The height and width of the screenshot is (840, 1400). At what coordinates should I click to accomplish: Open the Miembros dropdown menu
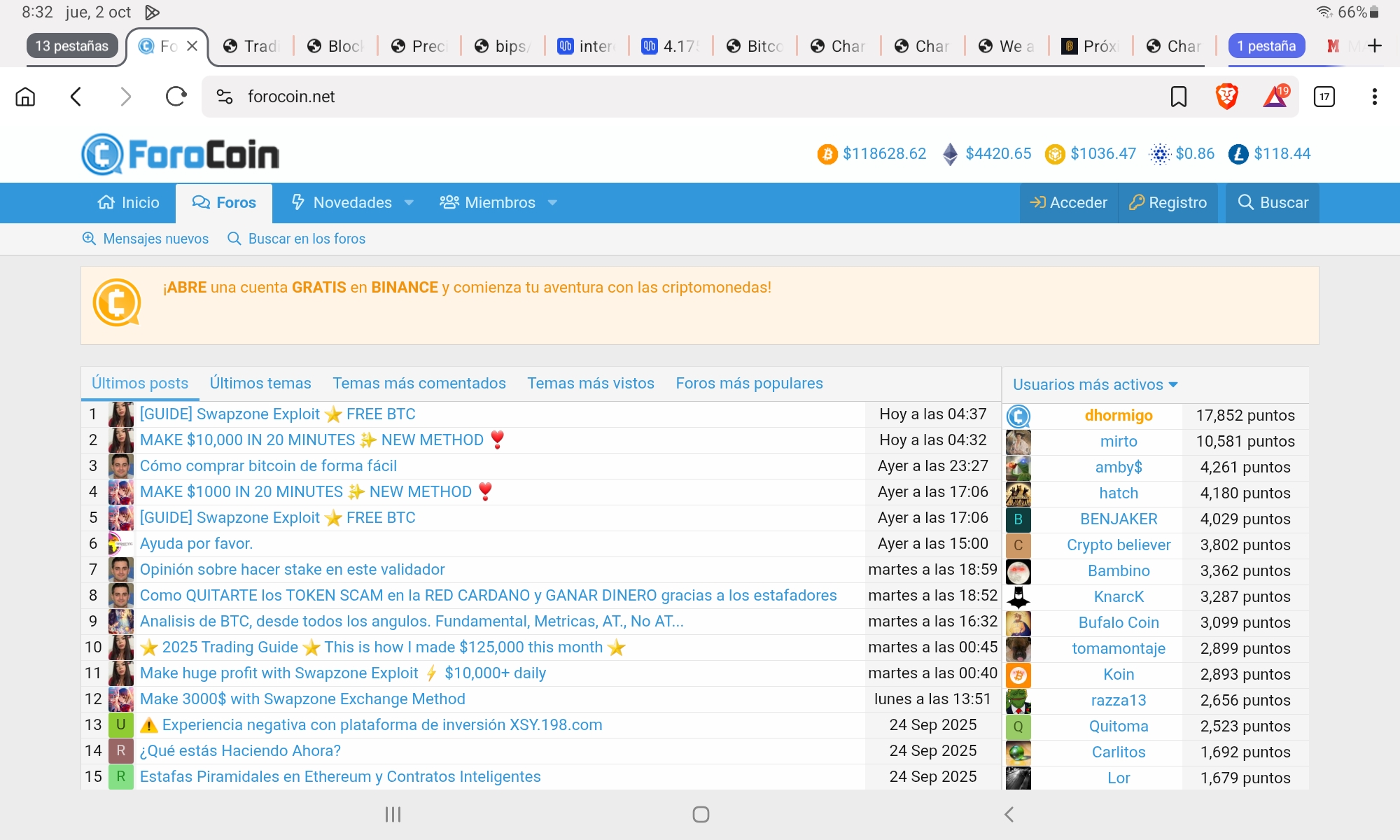[552, 203]
